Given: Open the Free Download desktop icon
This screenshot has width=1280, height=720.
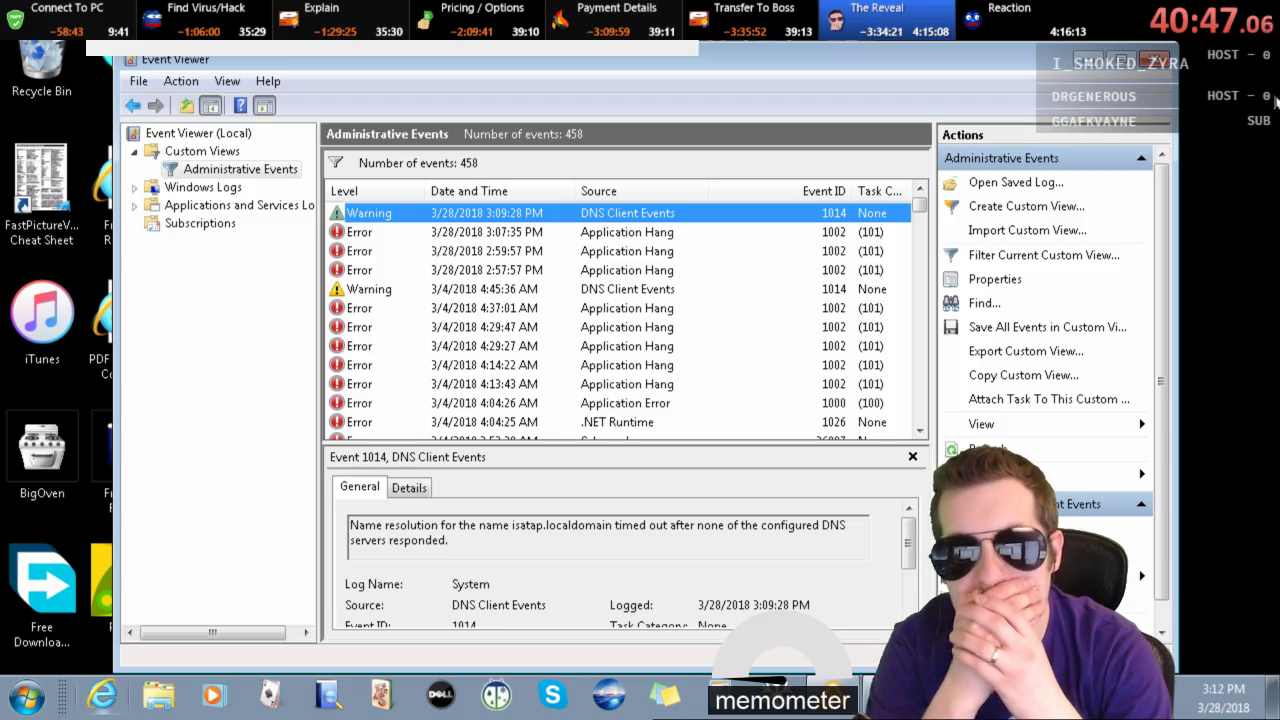Looking at the screenshot, I should [42, 596].
